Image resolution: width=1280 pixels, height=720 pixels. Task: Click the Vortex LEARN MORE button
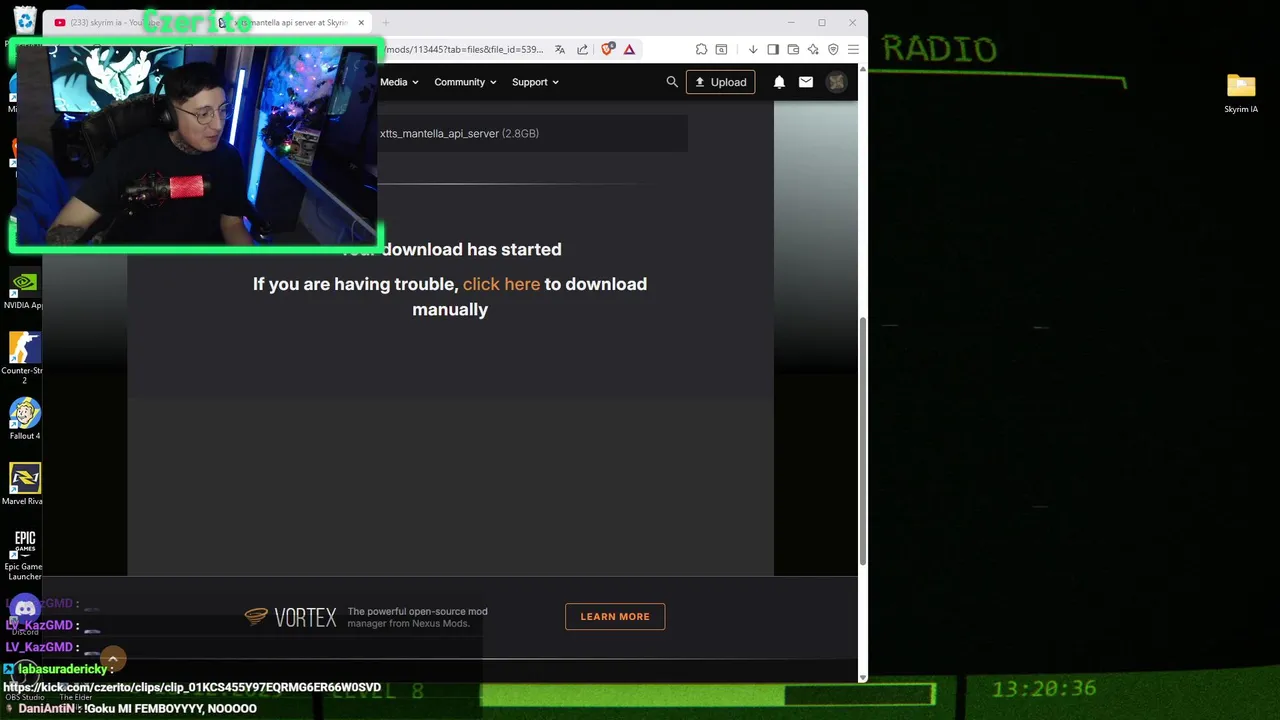point(615,616)
